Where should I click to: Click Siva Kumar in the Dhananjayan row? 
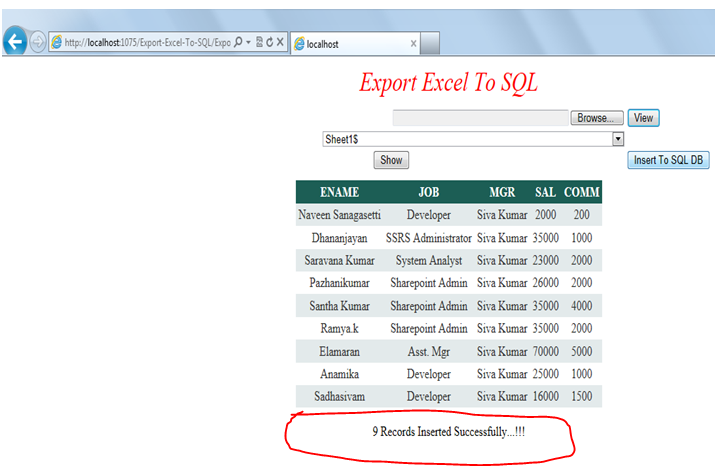point(502,238)
